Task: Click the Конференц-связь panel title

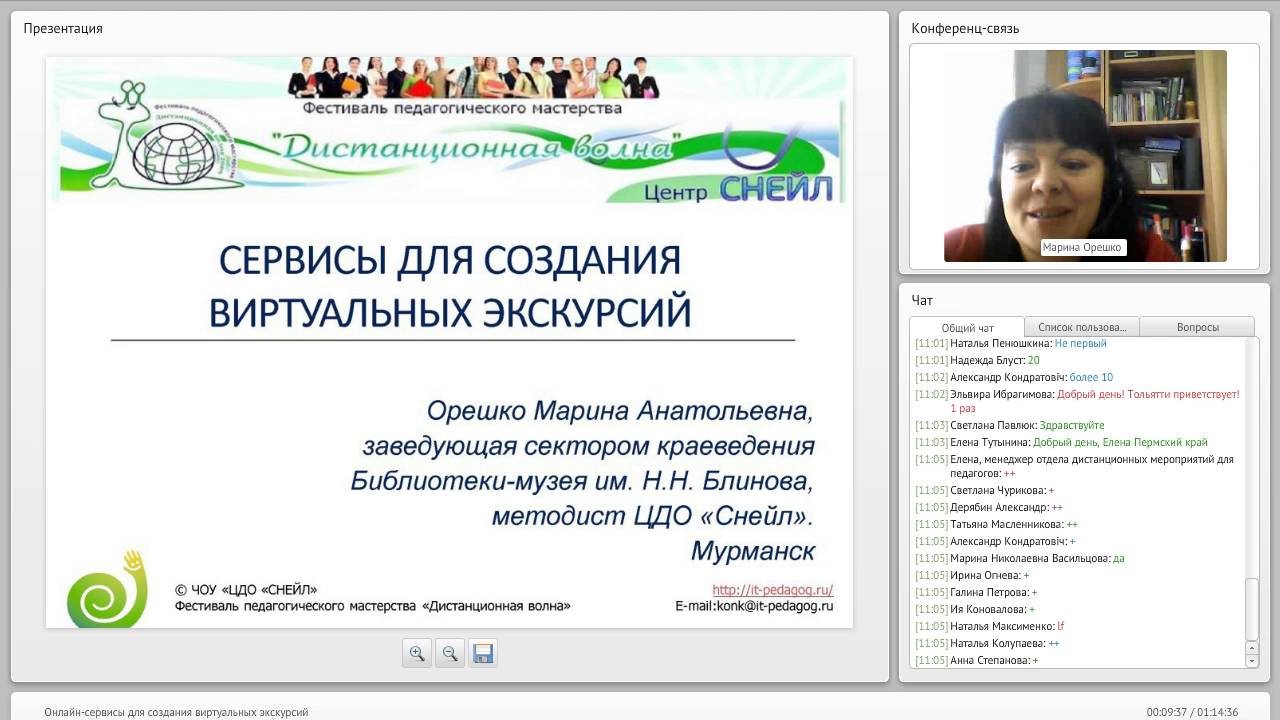Action: (965, 28)
